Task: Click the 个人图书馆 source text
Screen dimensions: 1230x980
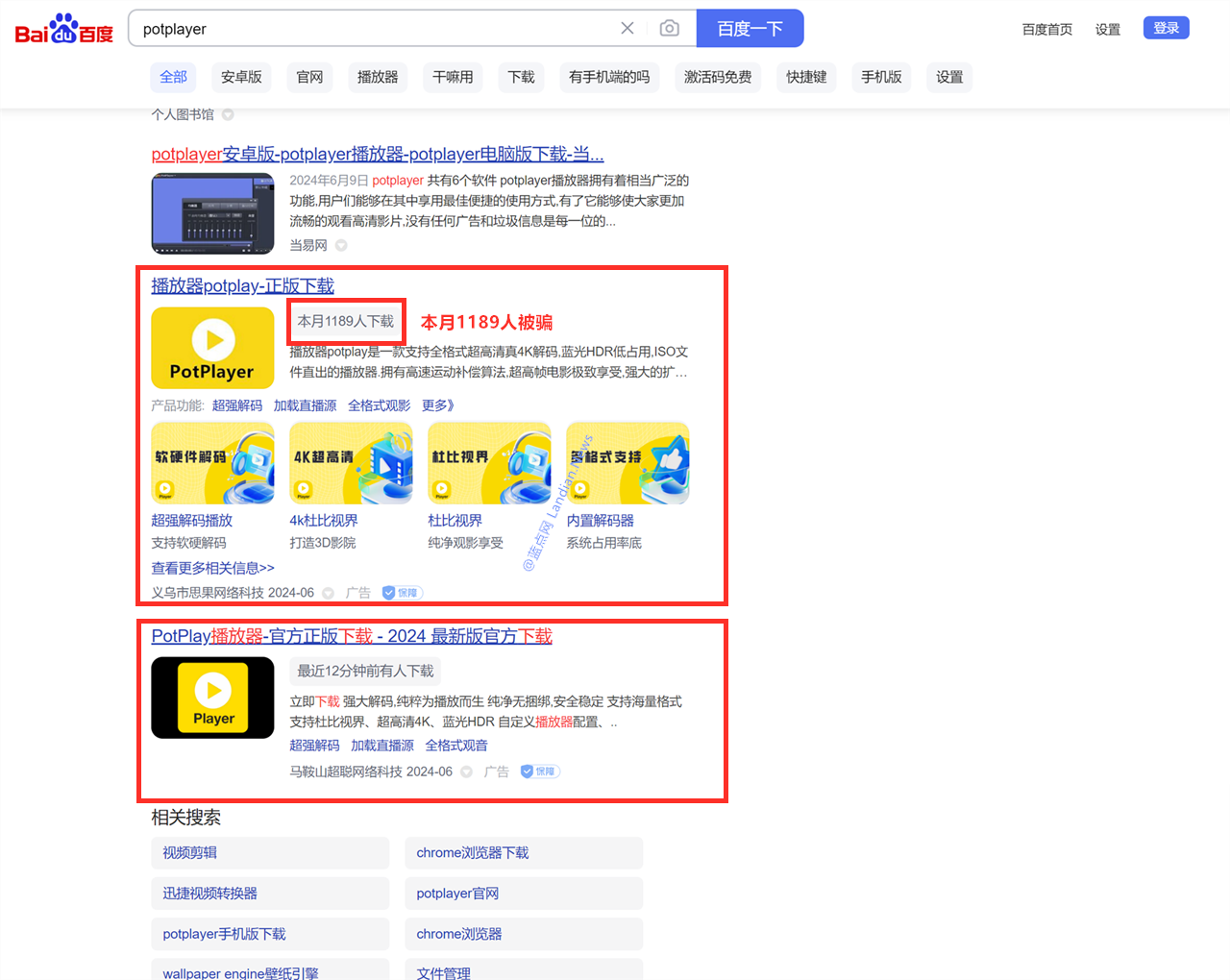Action: pyautogui.click(x=183, y=114)
